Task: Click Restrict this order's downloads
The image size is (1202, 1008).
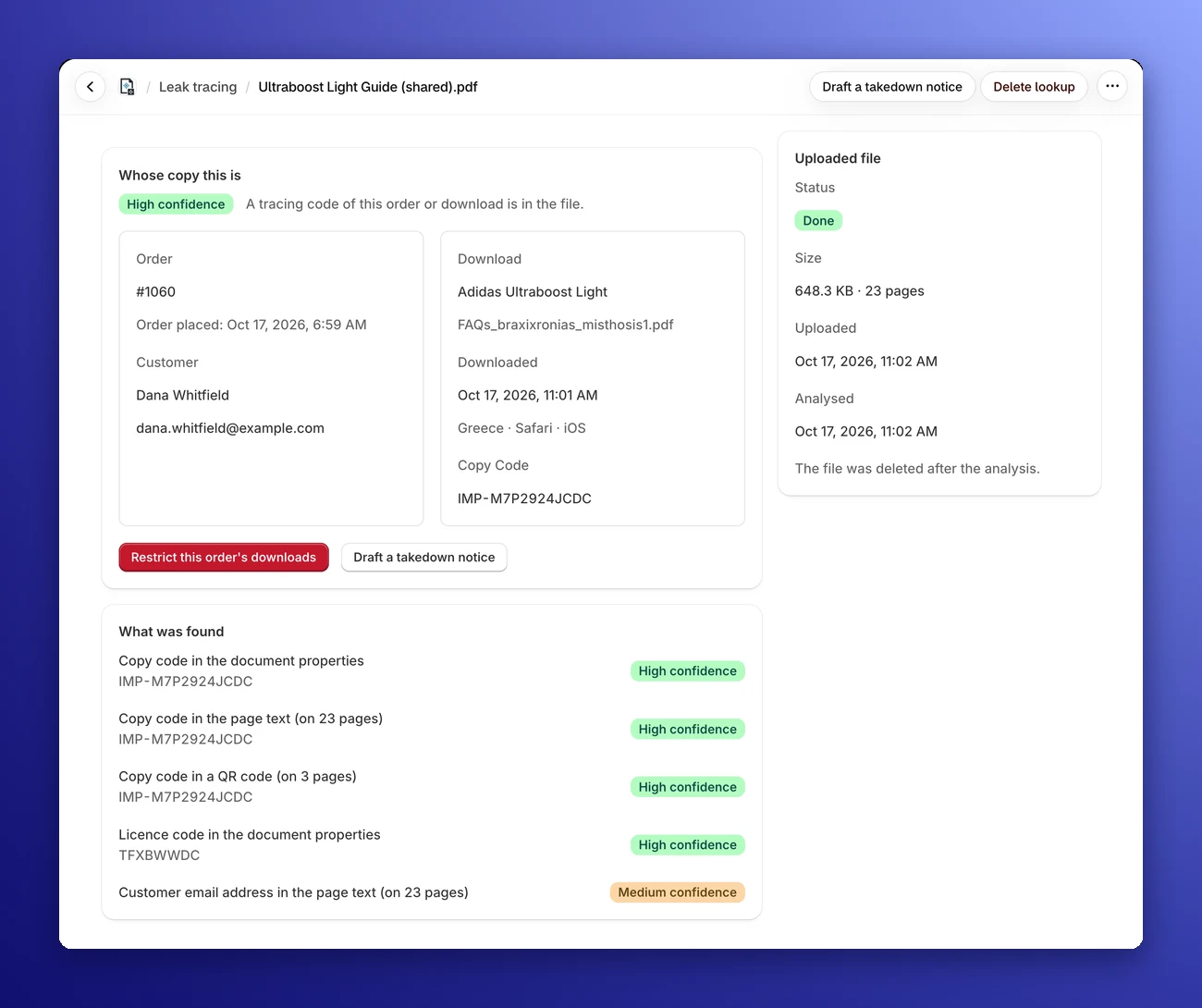Action: 224,558
